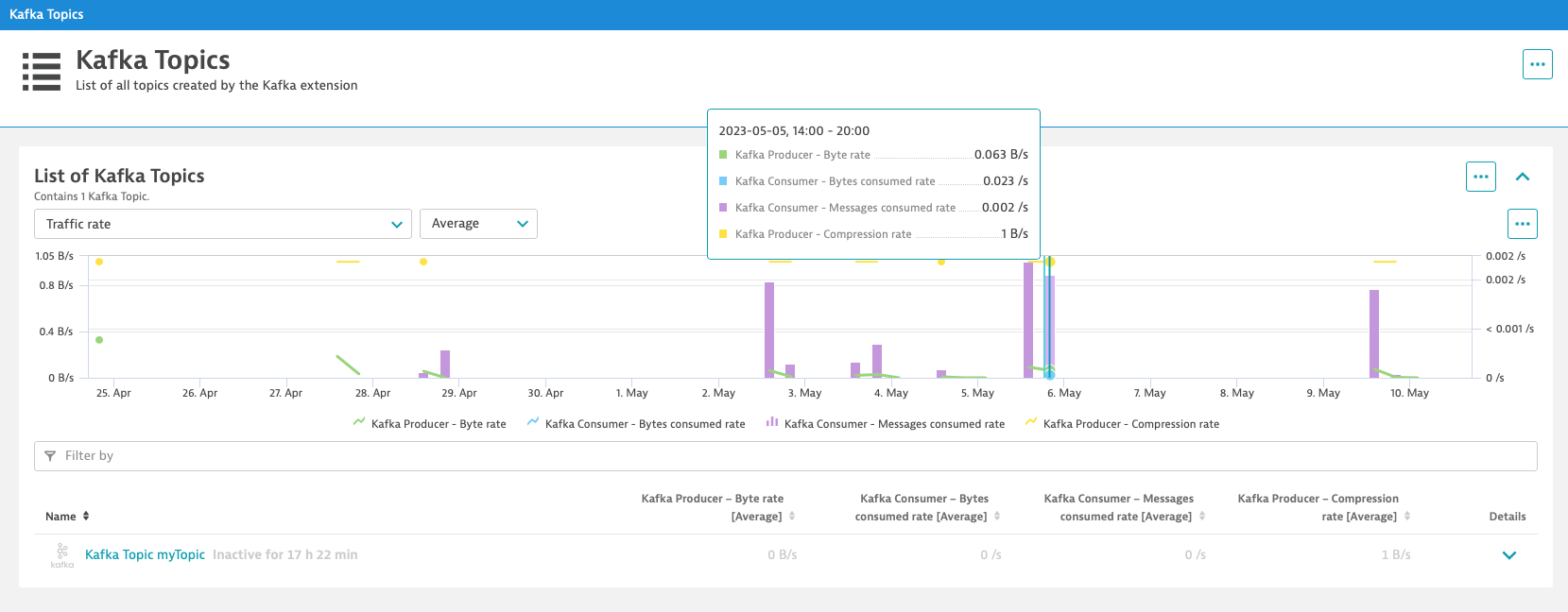Click the 'Inactive for 17 h 22 min' status text
Screen dimensions: 1568x612
285,554
